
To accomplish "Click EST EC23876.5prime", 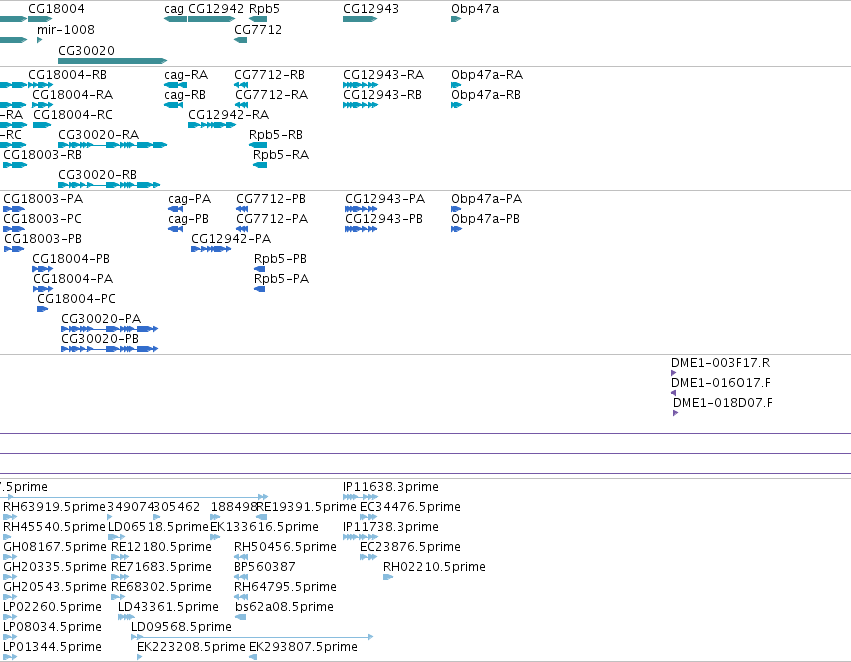I will coord(410,548).
